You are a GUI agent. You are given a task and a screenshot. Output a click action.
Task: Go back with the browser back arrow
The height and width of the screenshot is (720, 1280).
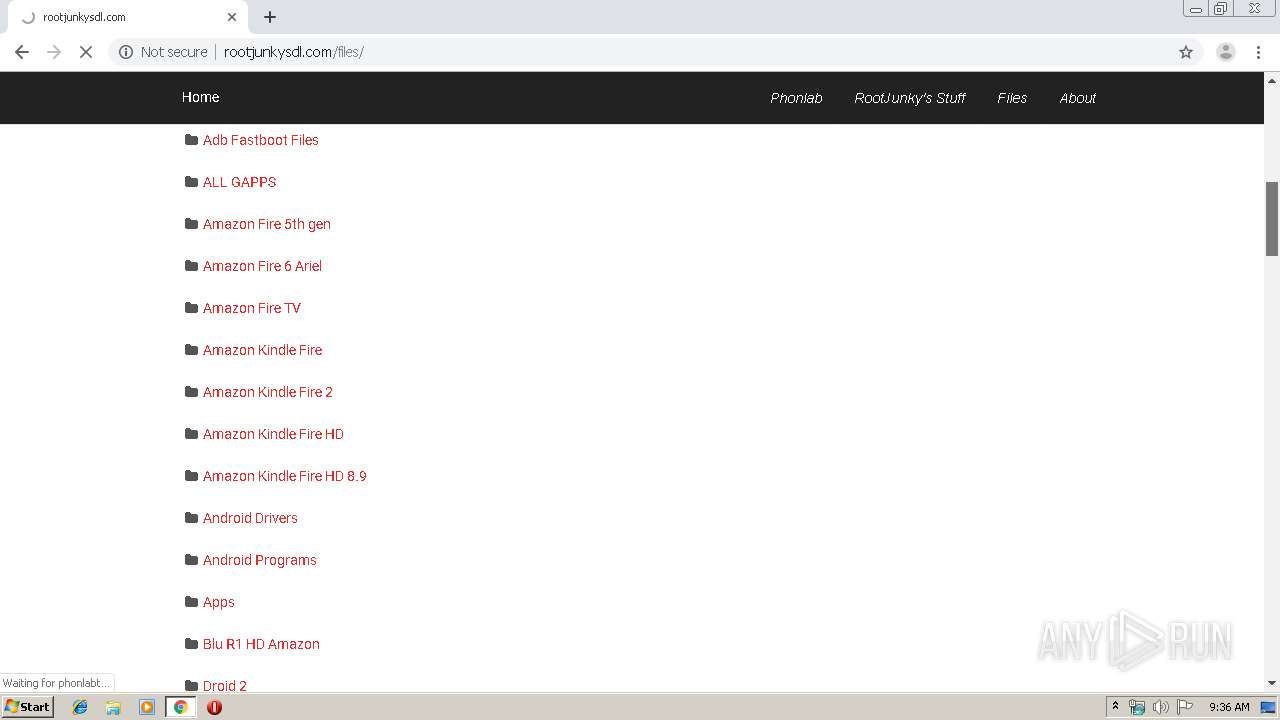22,52
